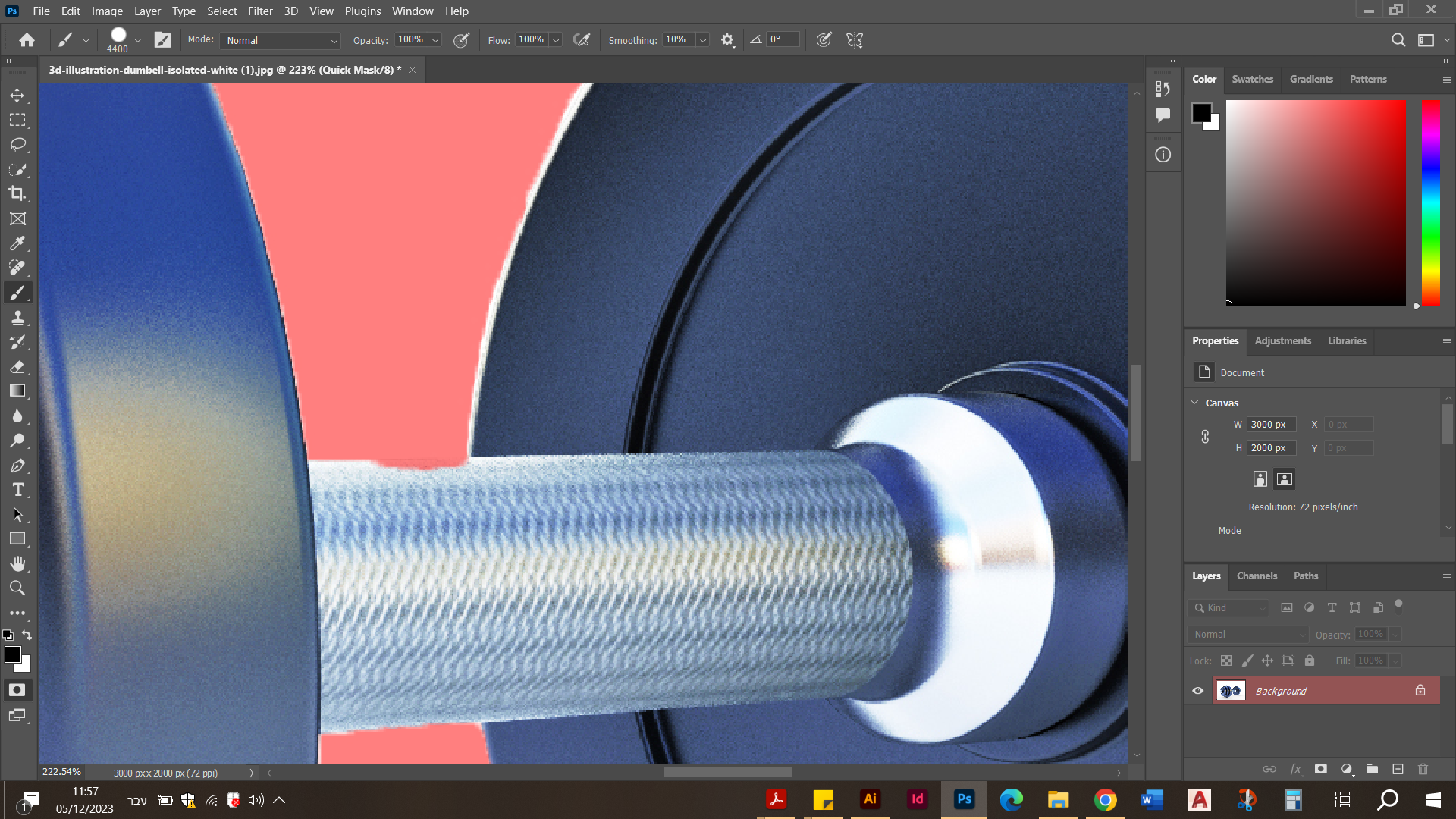Select the Crop tool
Screen dimensions: 1456x819
click(17, 193)
